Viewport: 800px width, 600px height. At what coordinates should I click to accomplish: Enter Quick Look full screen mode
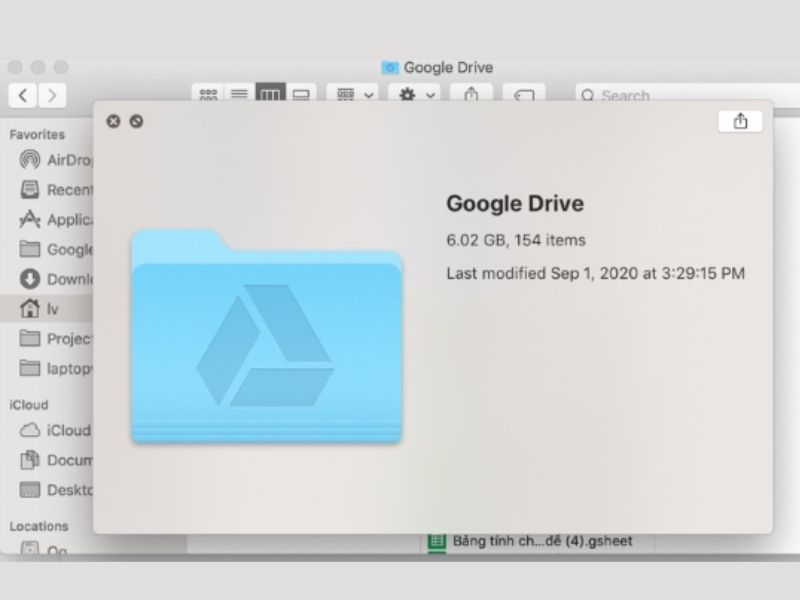point(136,121)
